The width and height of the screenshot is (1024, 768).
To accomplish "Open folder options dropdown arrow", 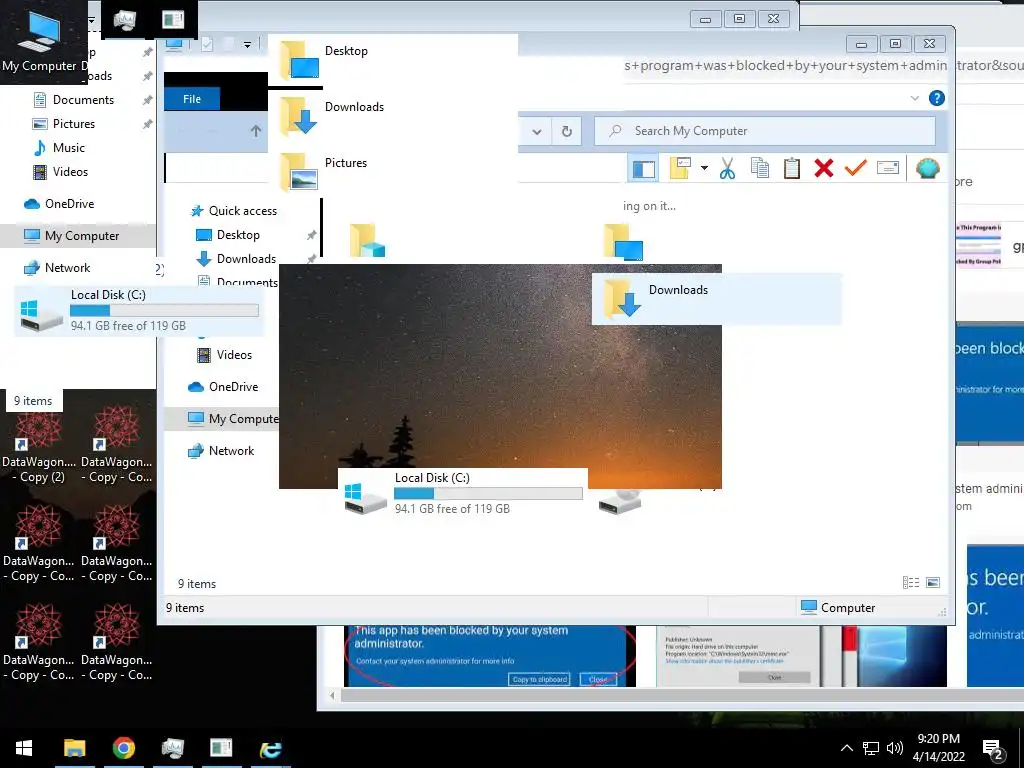I will (704, 168).
